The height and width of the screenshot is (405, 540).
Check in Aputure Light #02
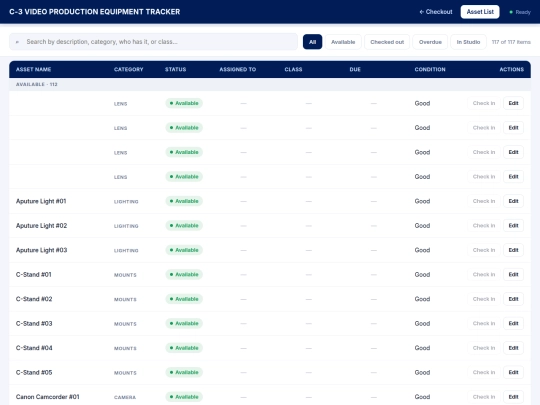coord(484,226)
